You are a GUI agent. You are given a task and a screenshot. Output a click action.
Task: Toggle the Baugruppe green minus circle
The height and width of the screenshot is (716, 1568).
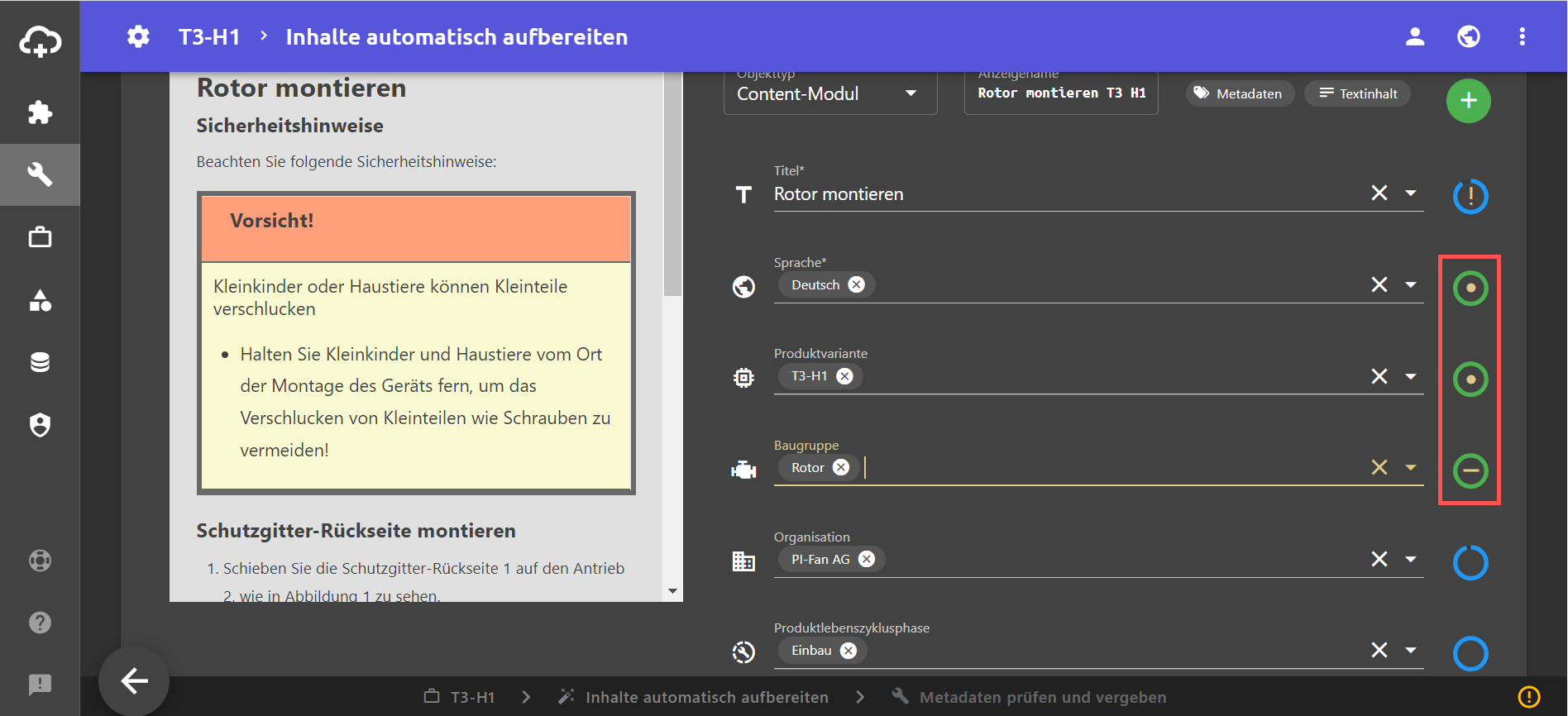pyautogui.click(x=1470, y=470)
